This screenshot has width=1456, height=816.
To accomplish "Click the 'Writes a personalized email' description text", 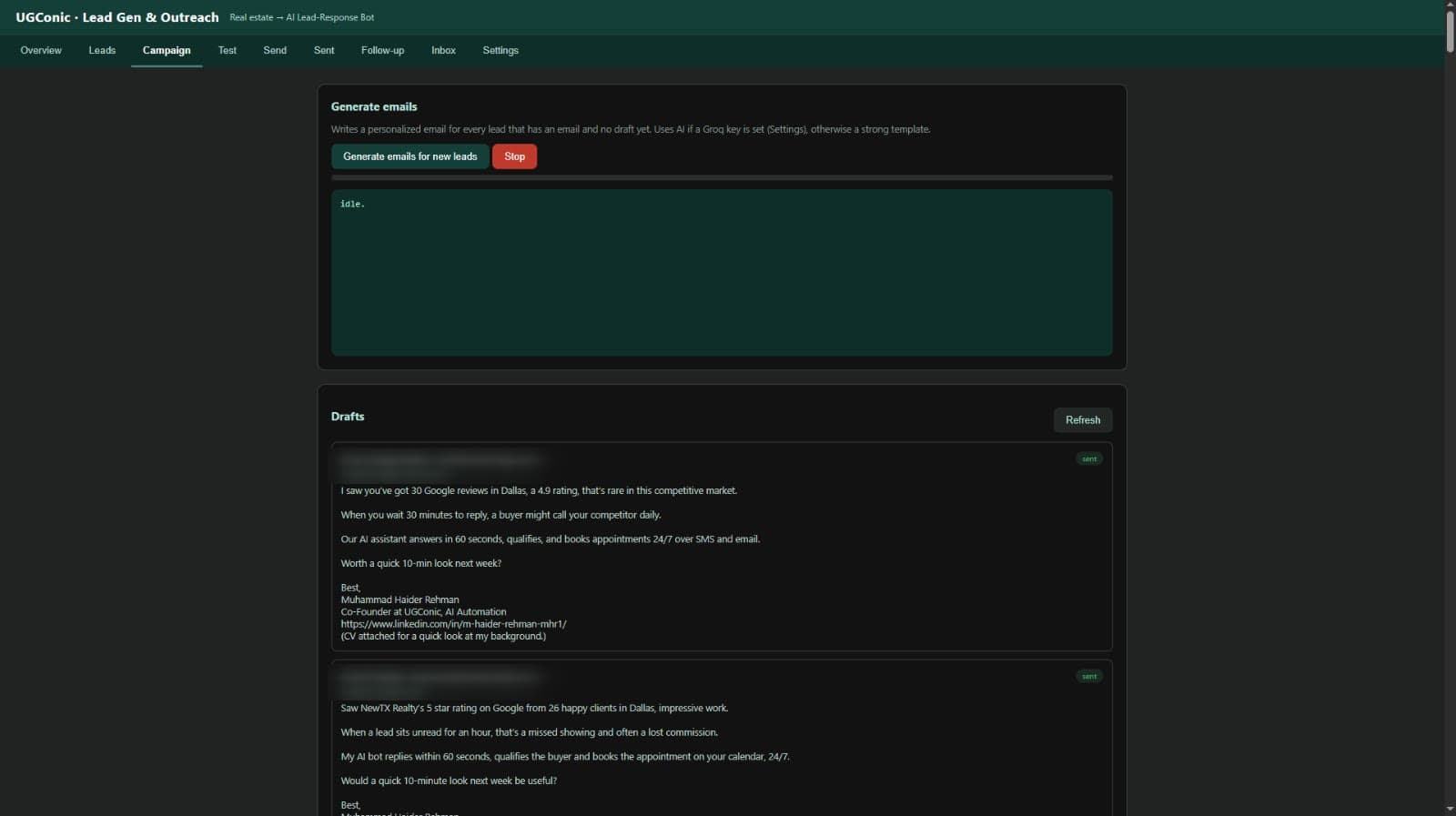I will click(x=631, y=129).
